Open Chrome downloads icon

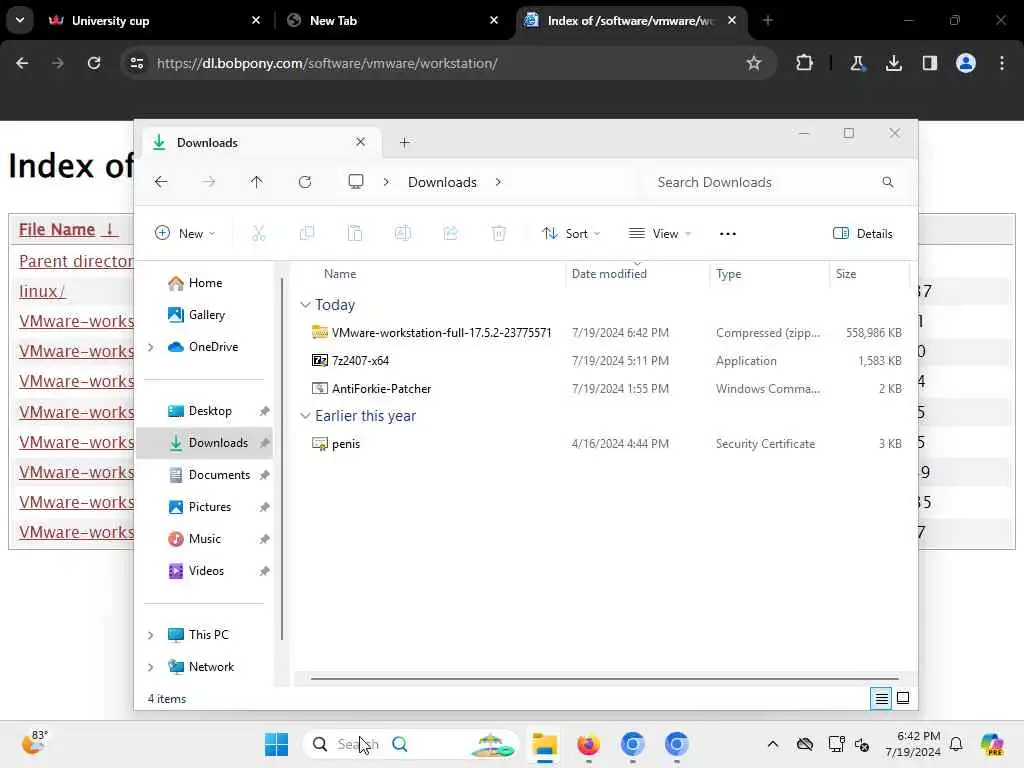tap(893, 63)
